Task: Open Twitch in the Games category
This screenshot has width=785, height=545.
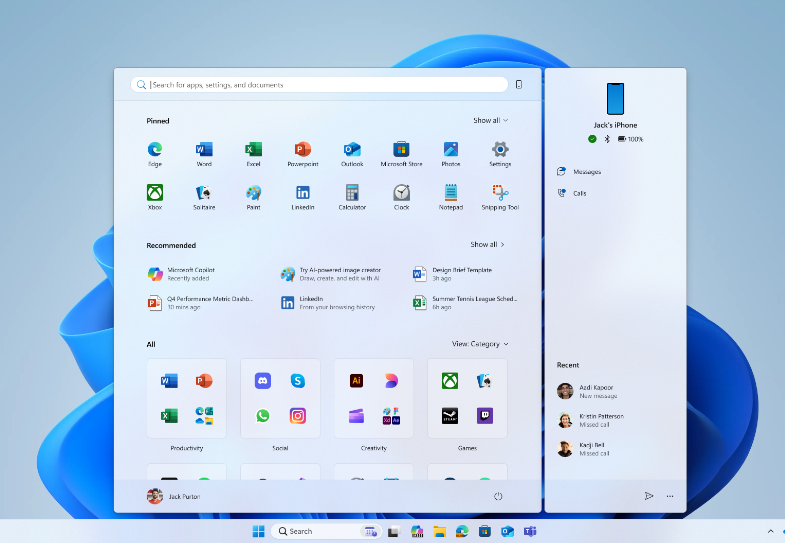Action: tap(485, 416)
